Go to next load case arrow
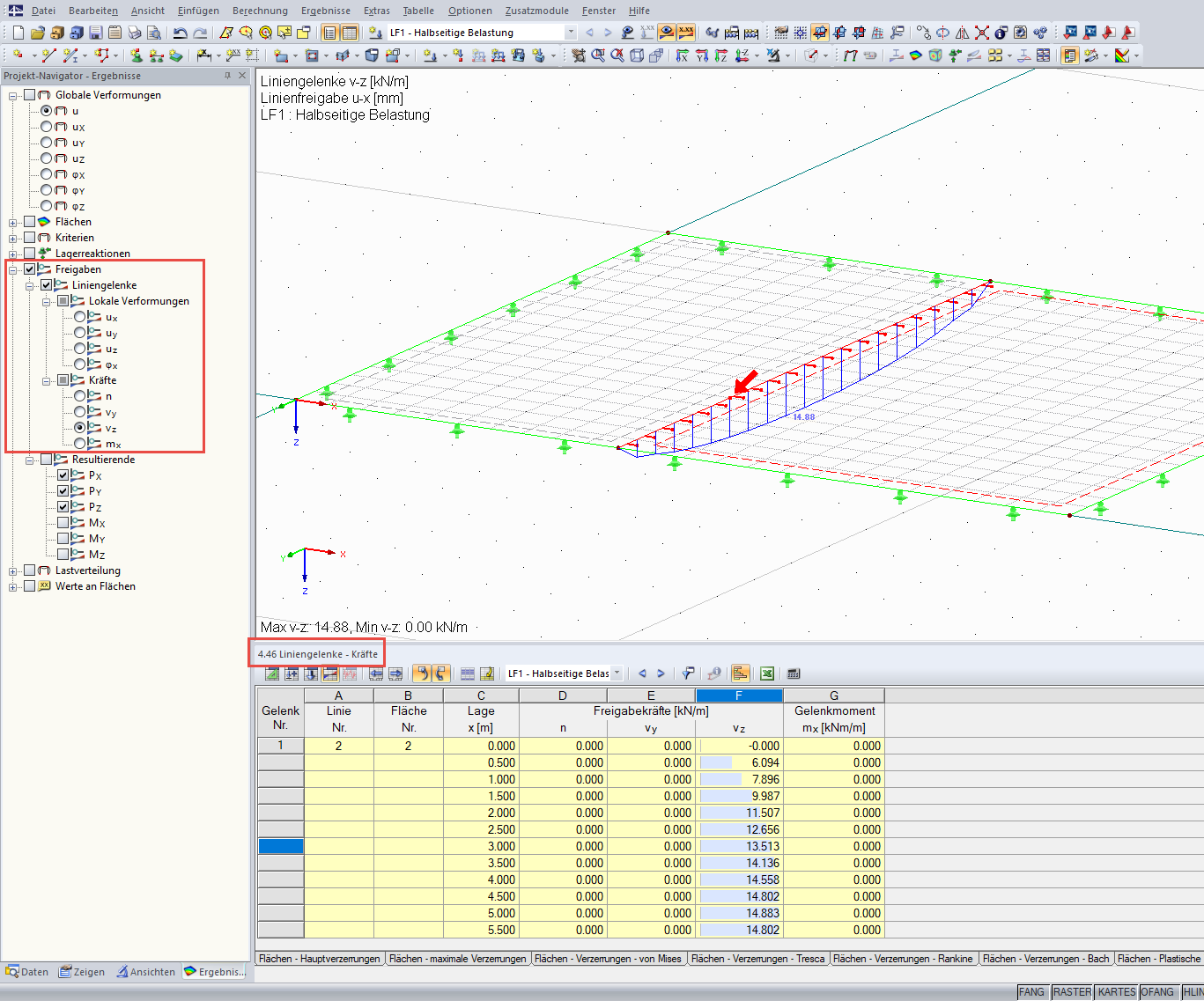The height and width of the screenshot is (1001, 1204). click(x=608, y=33)
